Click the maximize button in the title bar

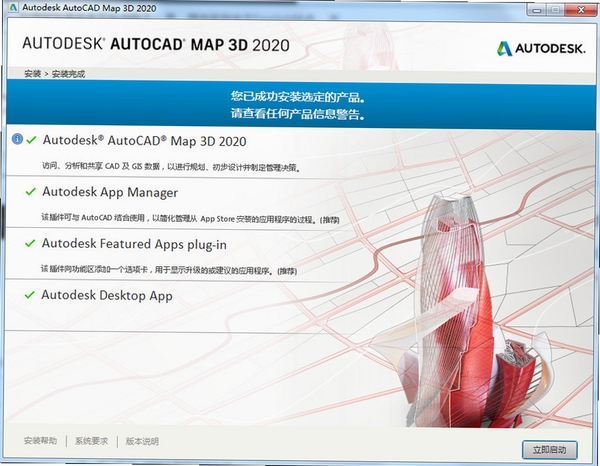coord(556,10)
